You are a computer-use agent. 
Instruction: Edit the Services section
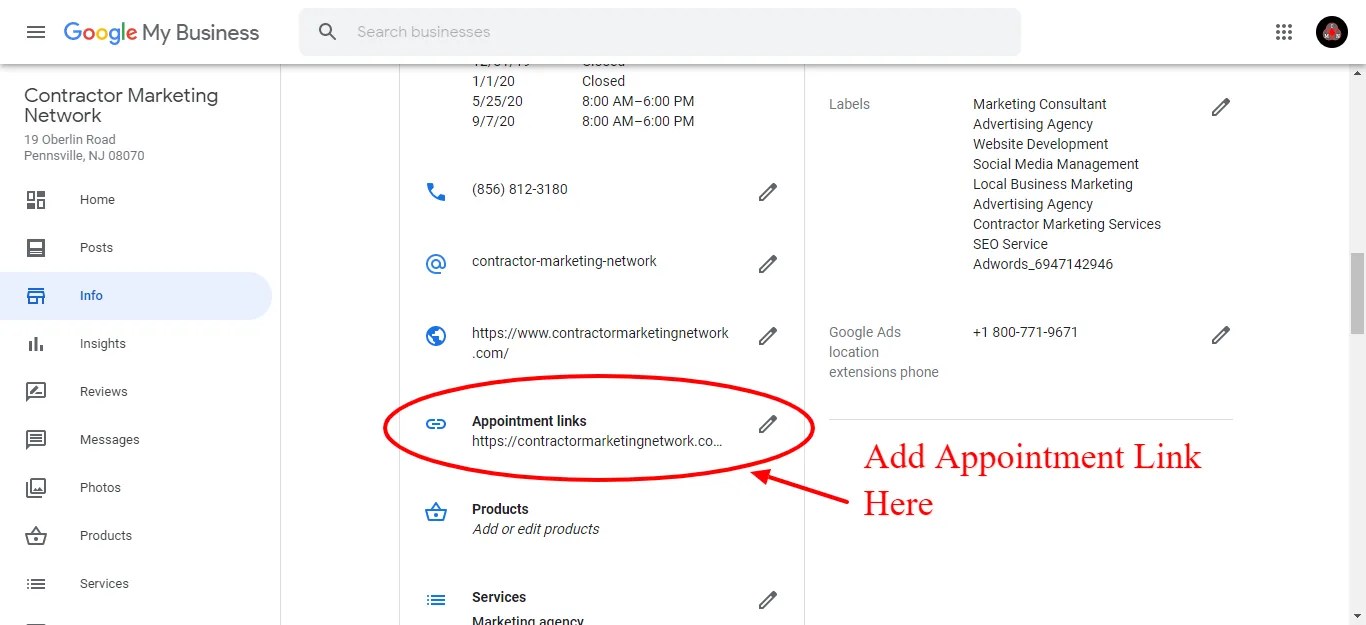coord(768,600)
